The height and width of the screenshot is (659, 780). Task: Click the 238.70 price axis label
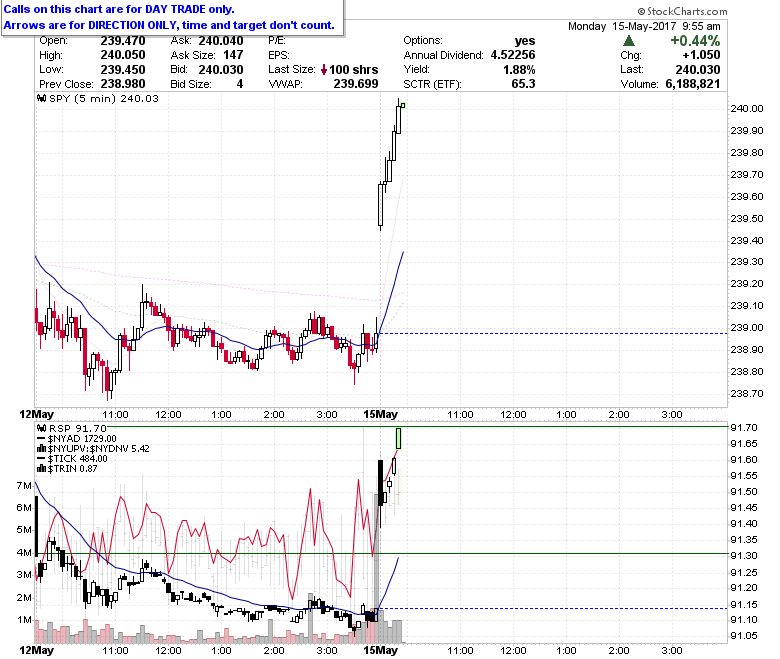click(746, 394)
